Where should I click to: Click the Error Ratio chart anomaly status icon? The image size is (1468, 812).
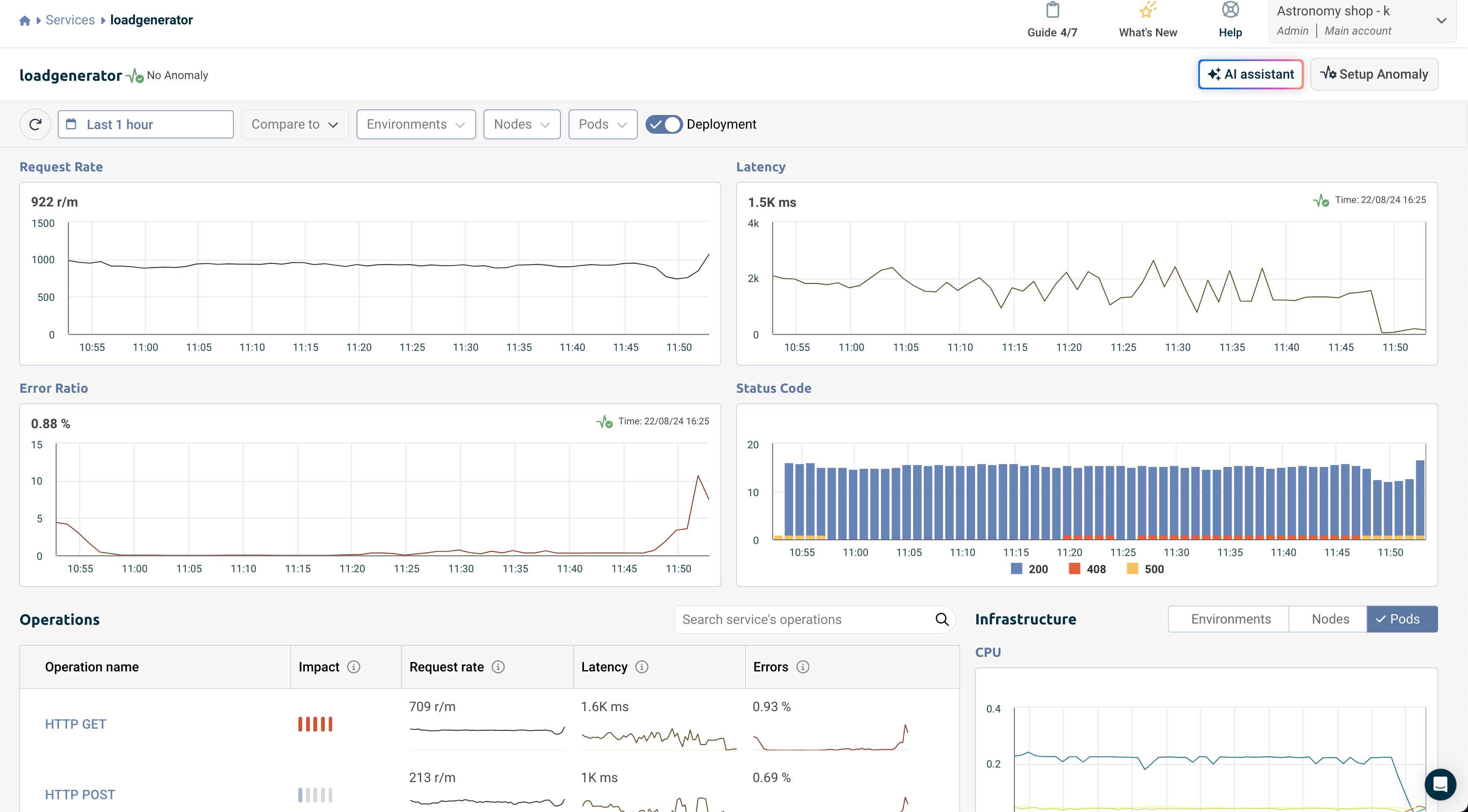pos(604,422)
